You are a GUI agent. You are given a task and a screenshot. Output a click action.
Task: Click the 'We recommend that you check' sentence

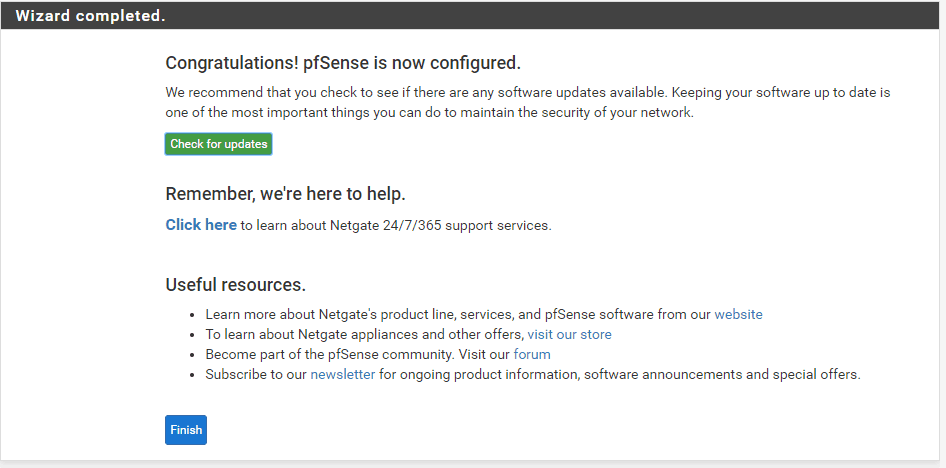click(300, 92)
